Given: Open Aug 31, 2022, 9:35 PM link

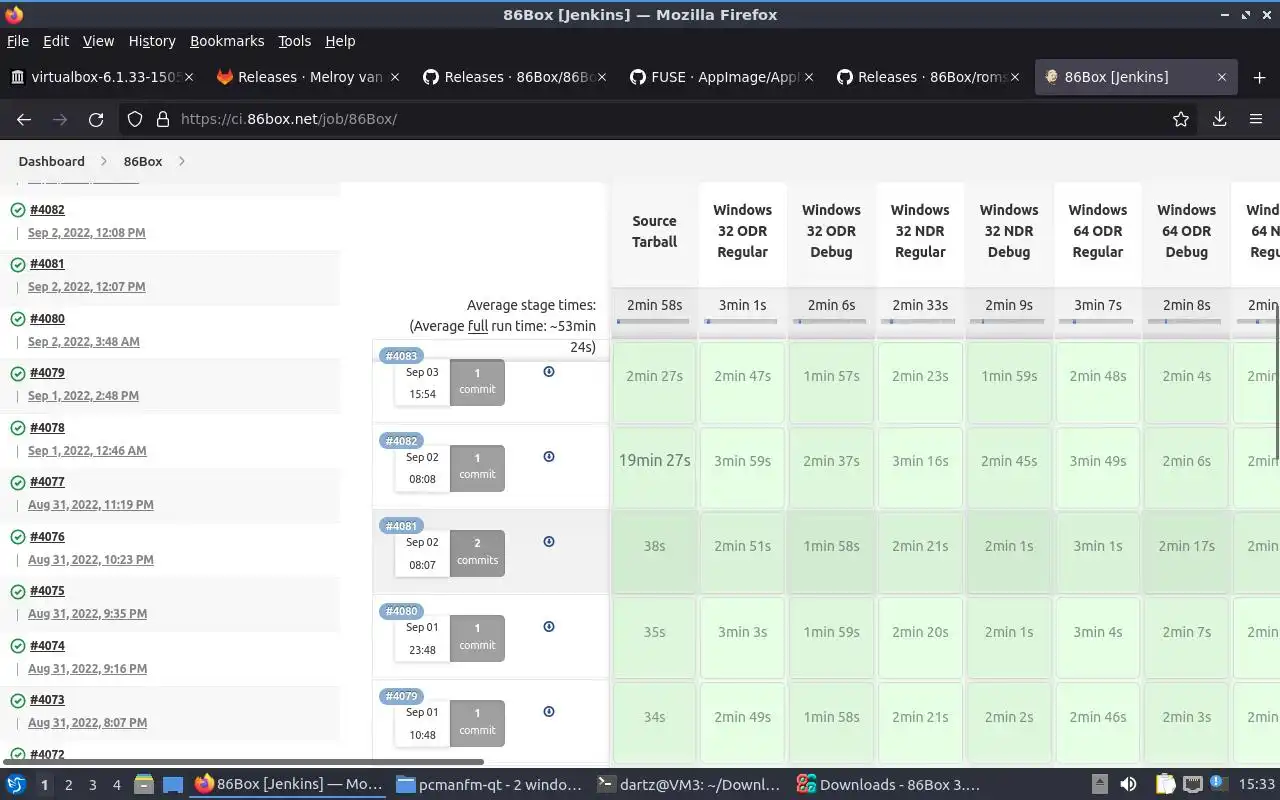Looking at the screenshot, I should 87,614.
